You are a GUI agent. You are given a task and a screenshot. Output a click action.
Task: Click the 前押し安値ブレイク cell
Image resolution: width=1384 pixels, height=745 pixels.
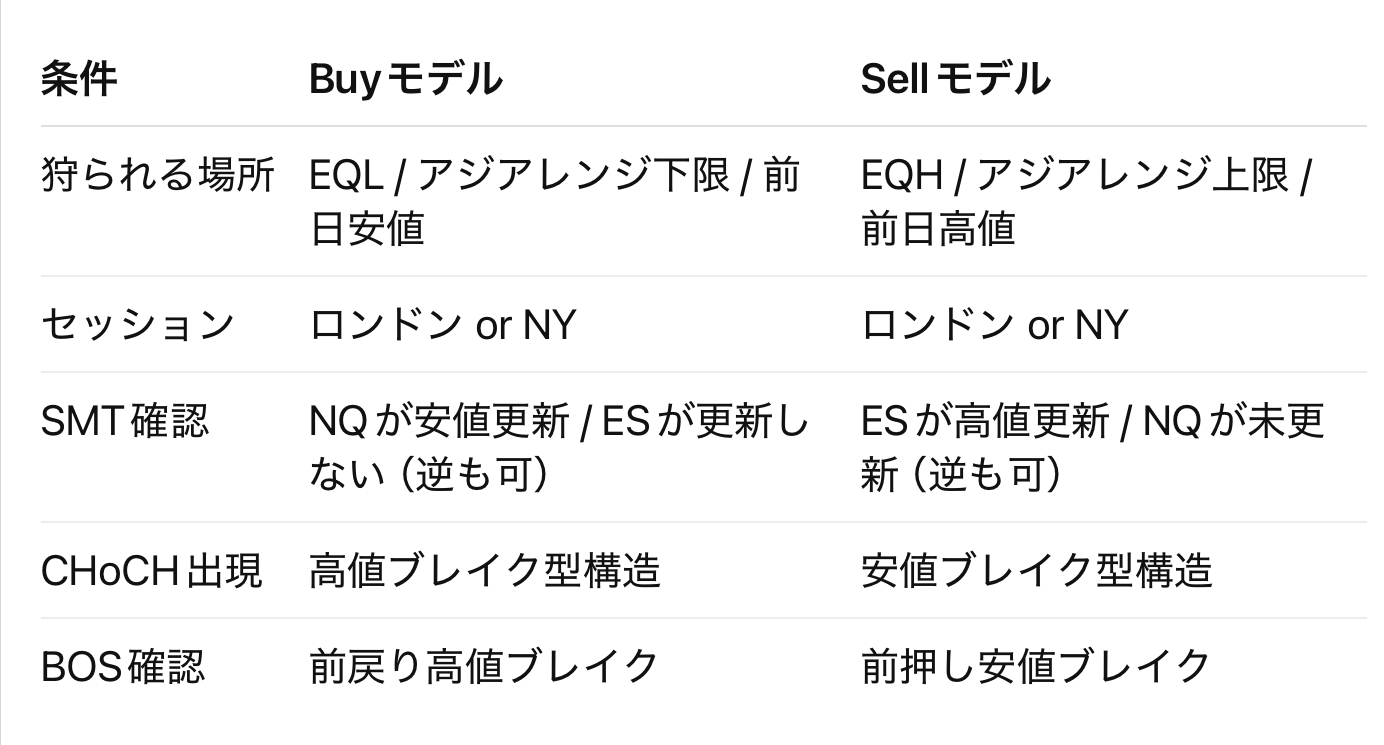click(x=1036, y=667)
